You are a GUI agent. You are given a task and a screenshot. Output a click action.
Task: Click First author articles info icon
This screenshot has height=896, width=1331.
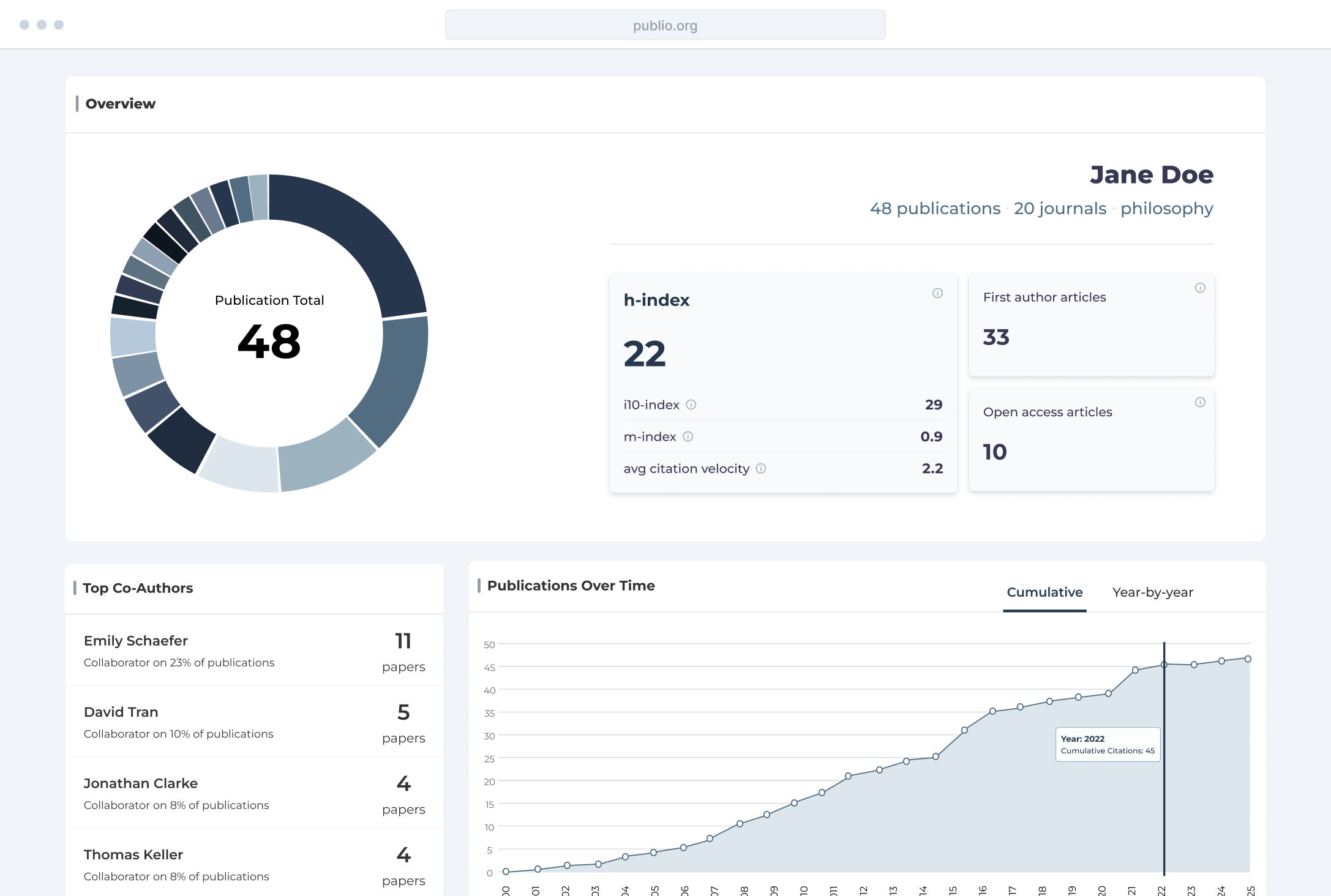tap(1200, 288)
